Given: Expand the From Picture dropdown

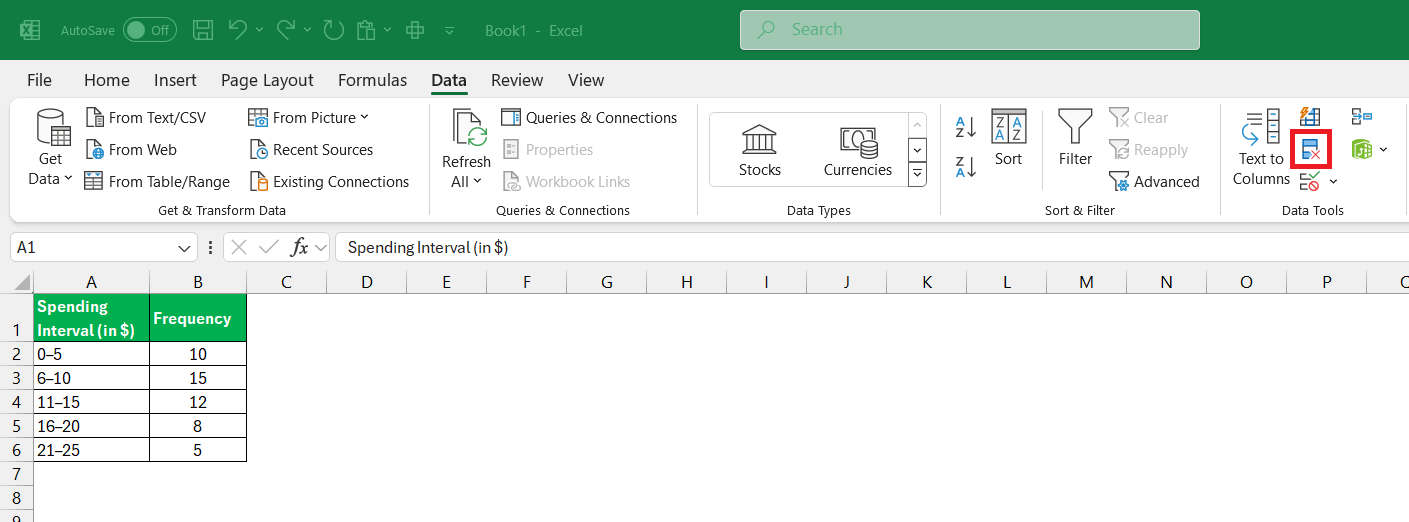Looking at the screenshot, I should tap(364, 117).
